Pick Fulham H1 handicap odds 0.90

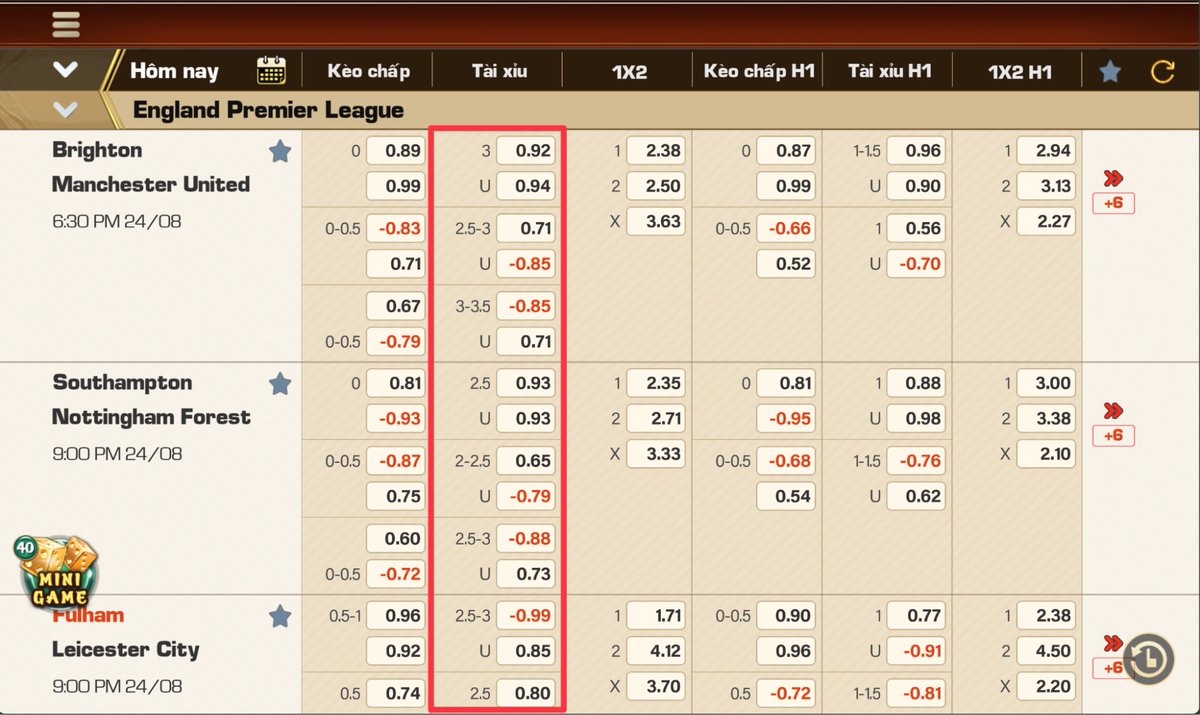point(785,616)
